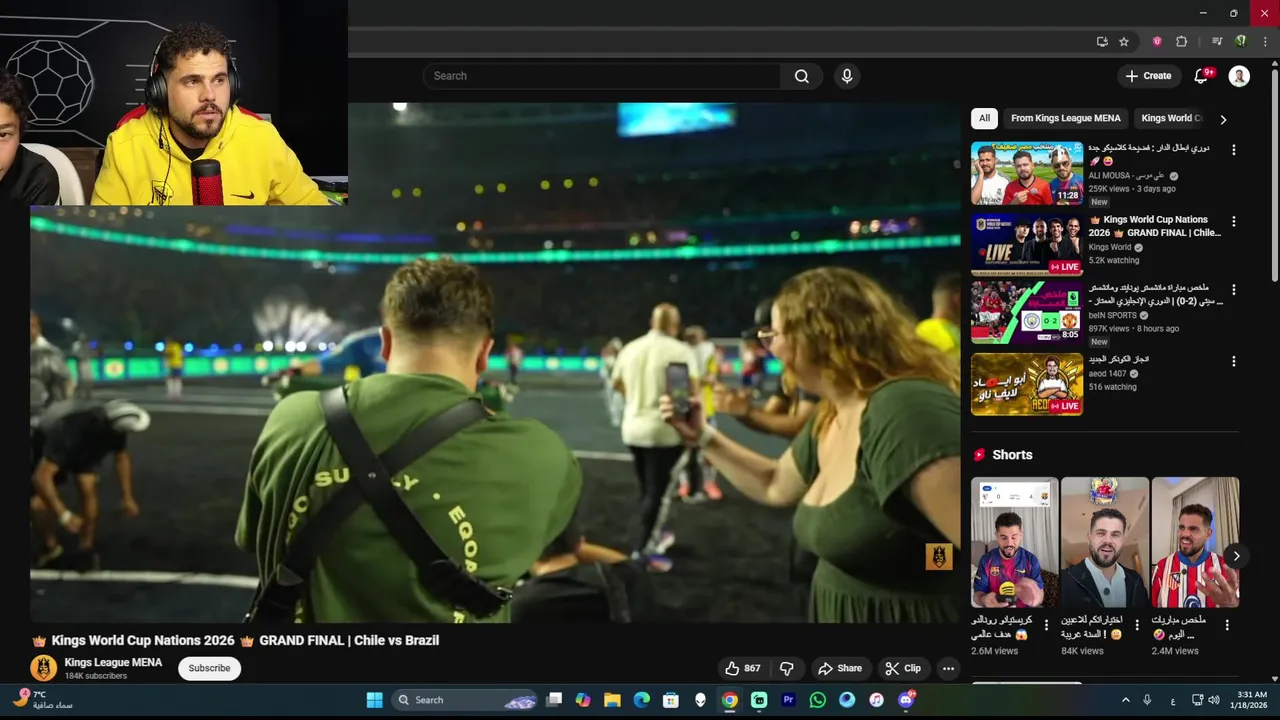Viewport: 1280px width, 720px height.
Task: Subscribe to Kings League MENA
Action: [x=209, y=668]
